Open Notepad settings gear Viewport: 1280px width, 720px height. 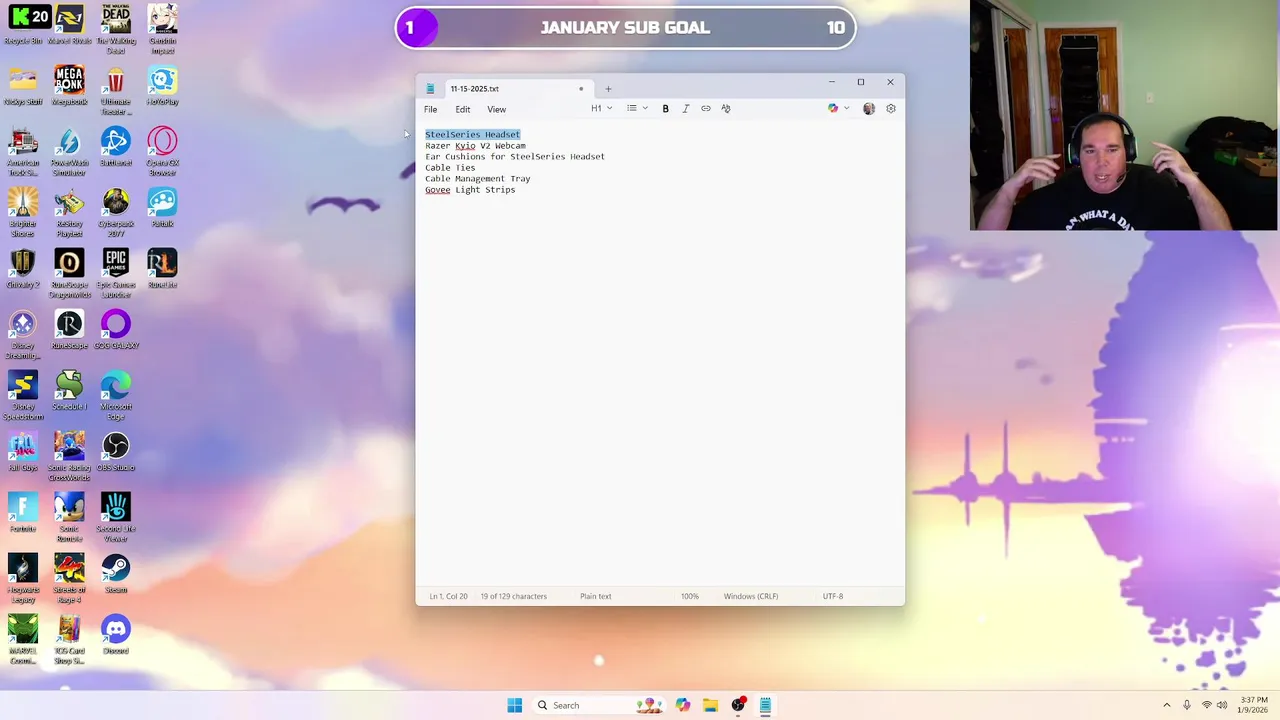[x=891, y=109]
